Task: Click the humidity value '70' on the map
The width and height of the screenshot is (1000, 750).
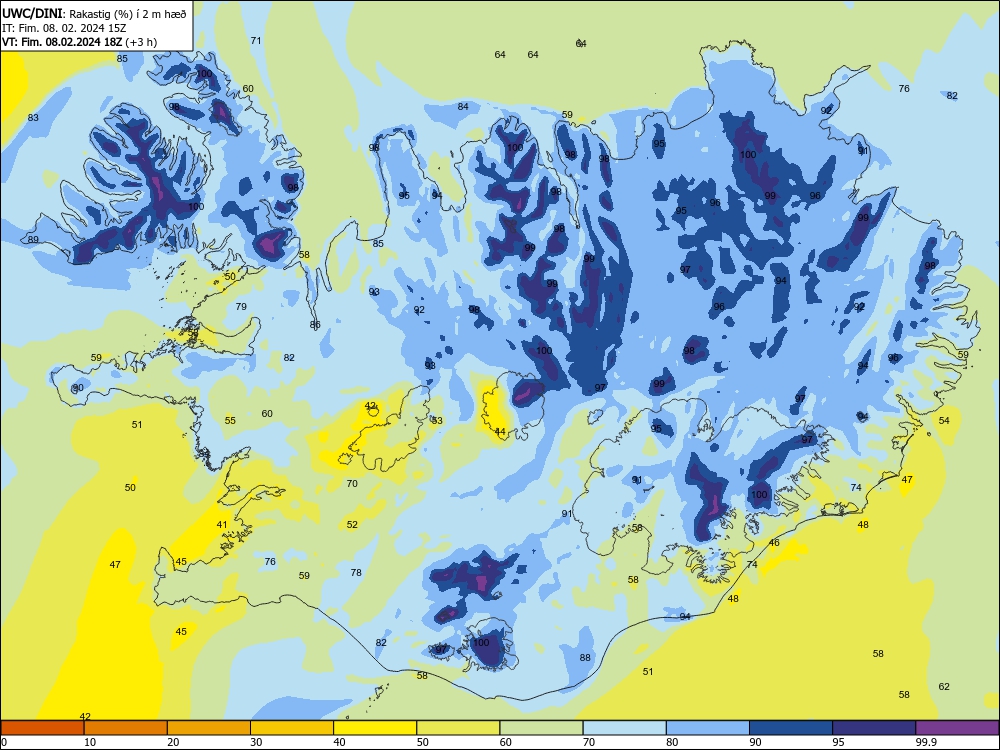Action: click(x=352, y=483)
